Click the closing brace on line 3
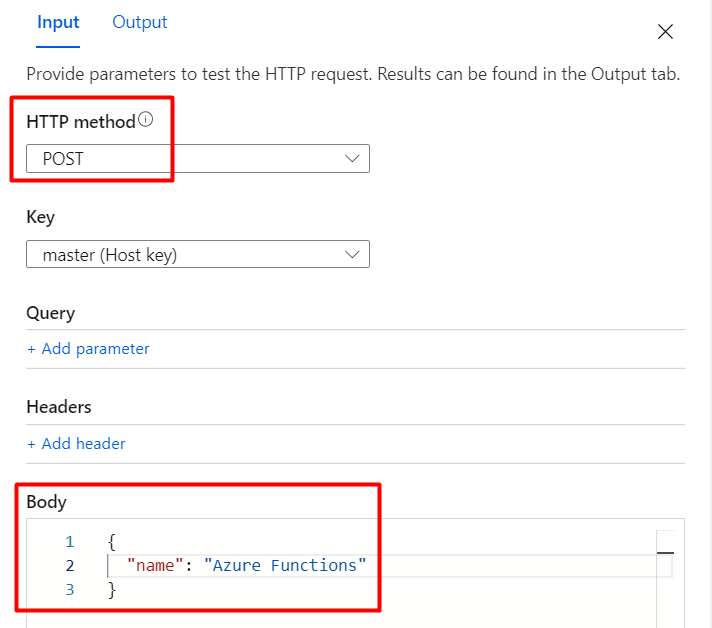The image size is (712, 628). click(x=112, y=589)
